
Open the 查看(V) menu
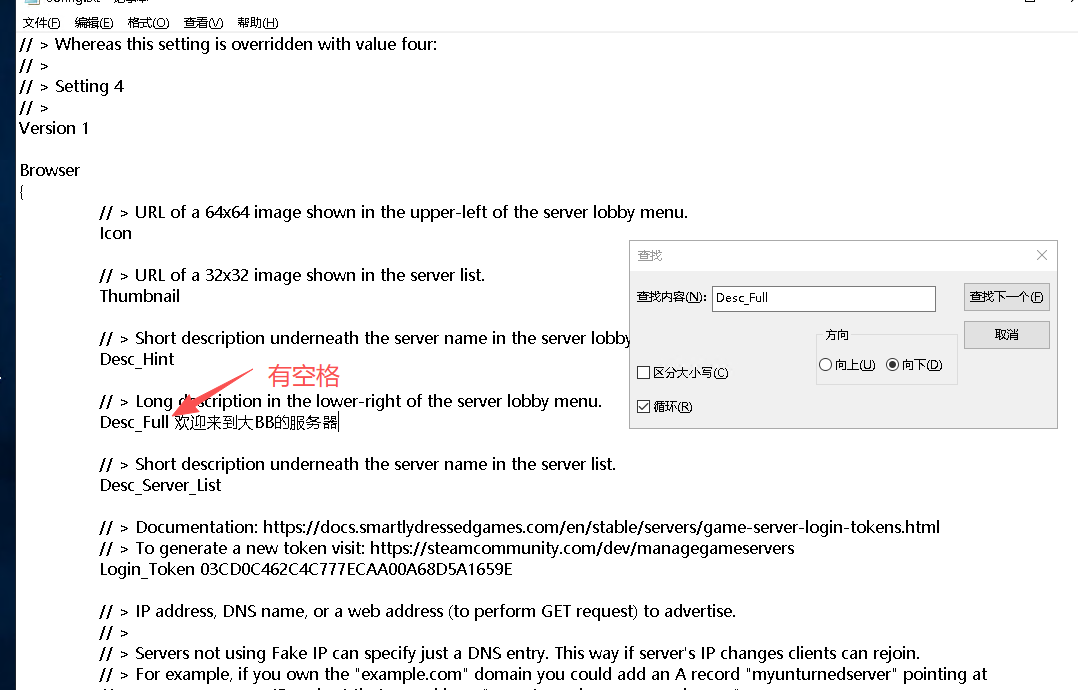pyautogui.click(x=203, y=22)
